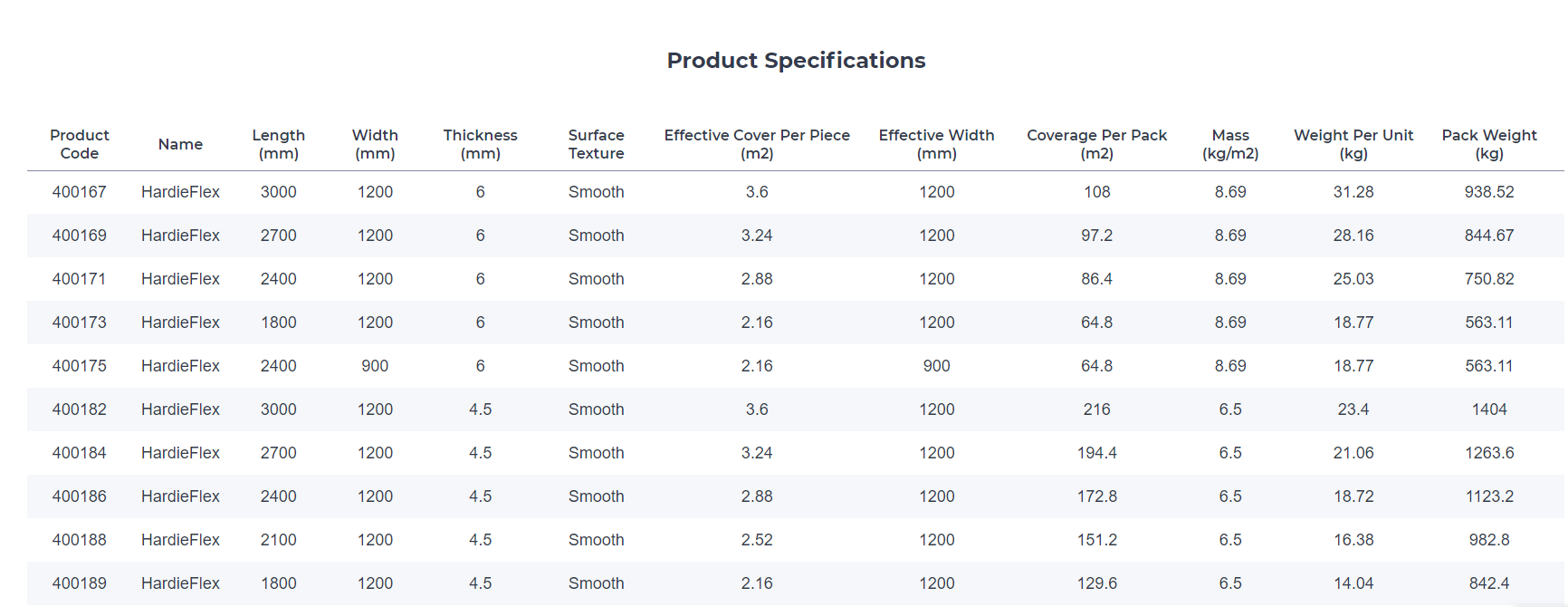Click the Surface Texture column header
Viewport: 1568px width, 607px height.
(596, 144)
